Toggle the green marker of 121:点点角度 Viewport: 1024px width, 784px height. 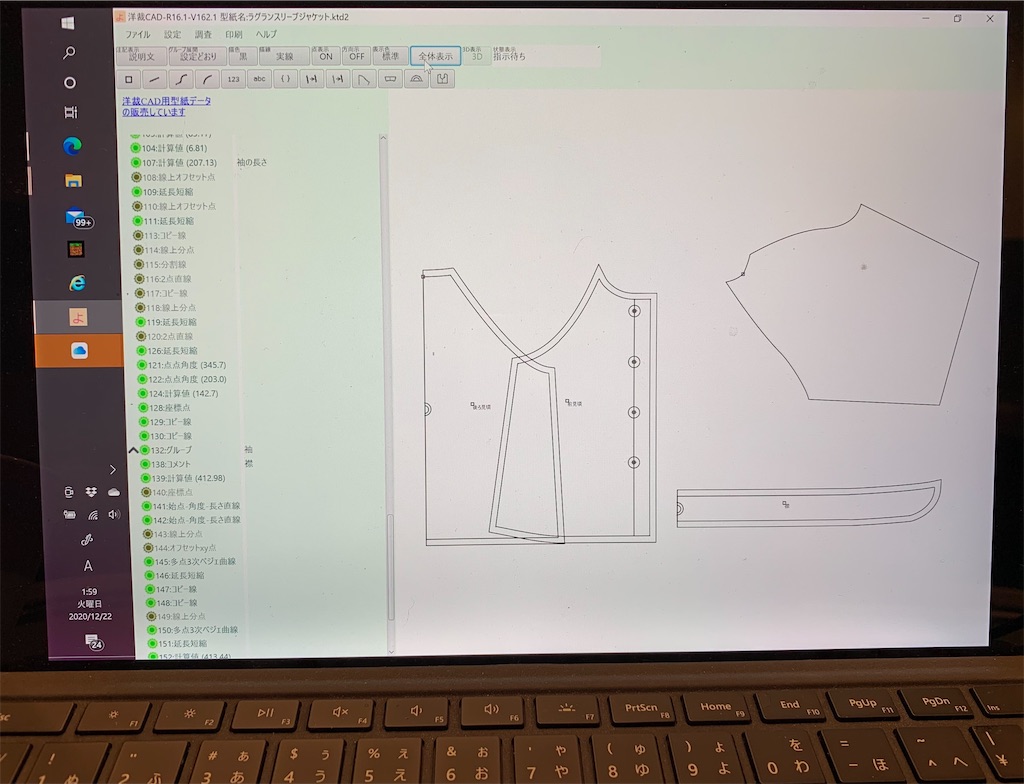tap(142, 365)
